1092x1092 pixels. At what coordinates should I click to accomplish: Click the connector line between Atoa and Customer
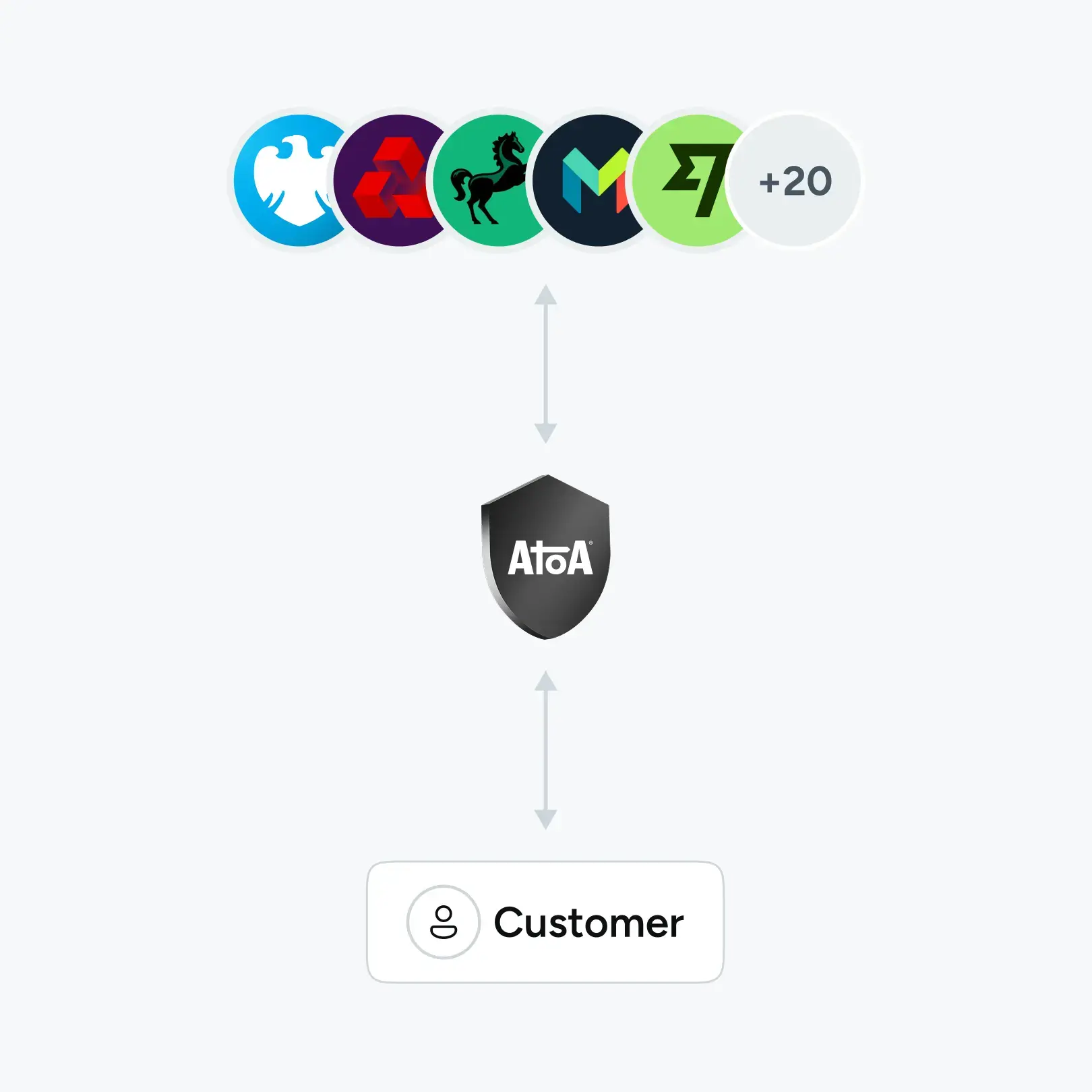coord(545,750)
